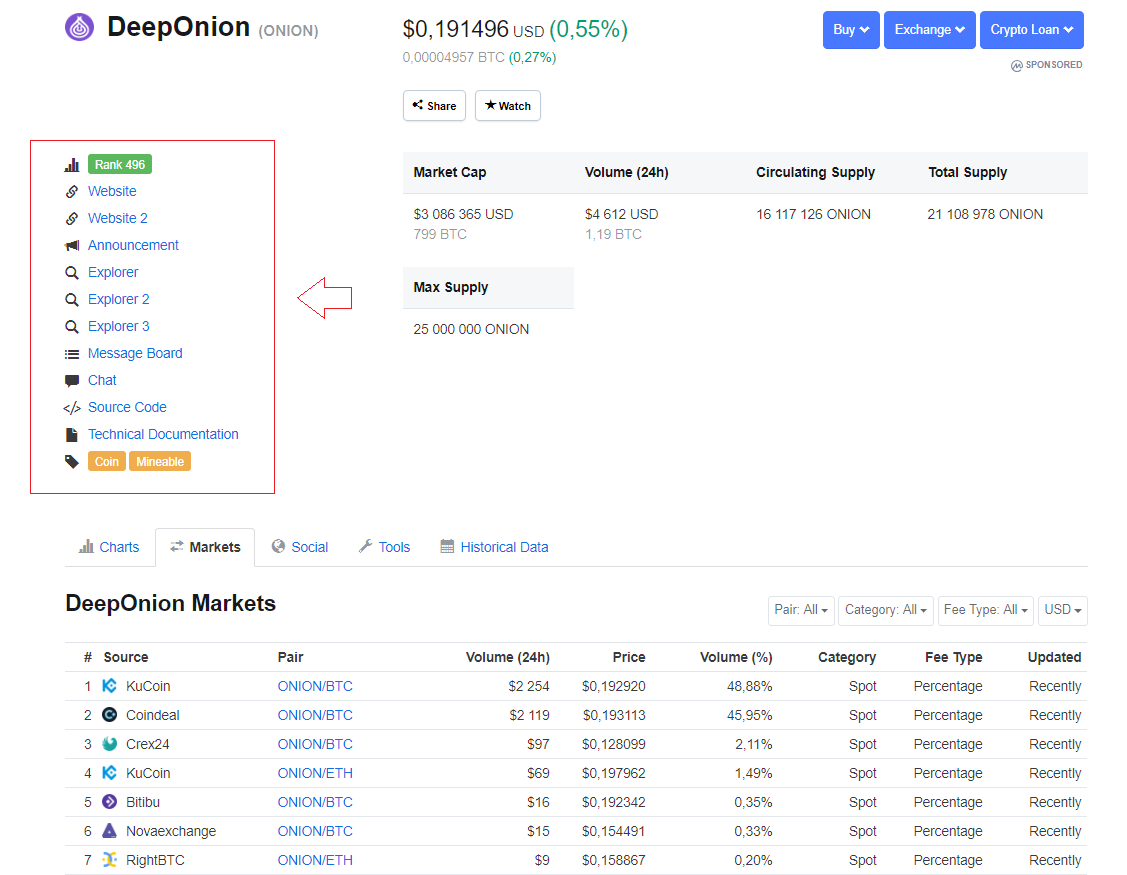
Task: Open the Chat link
Action: point(102,380)
